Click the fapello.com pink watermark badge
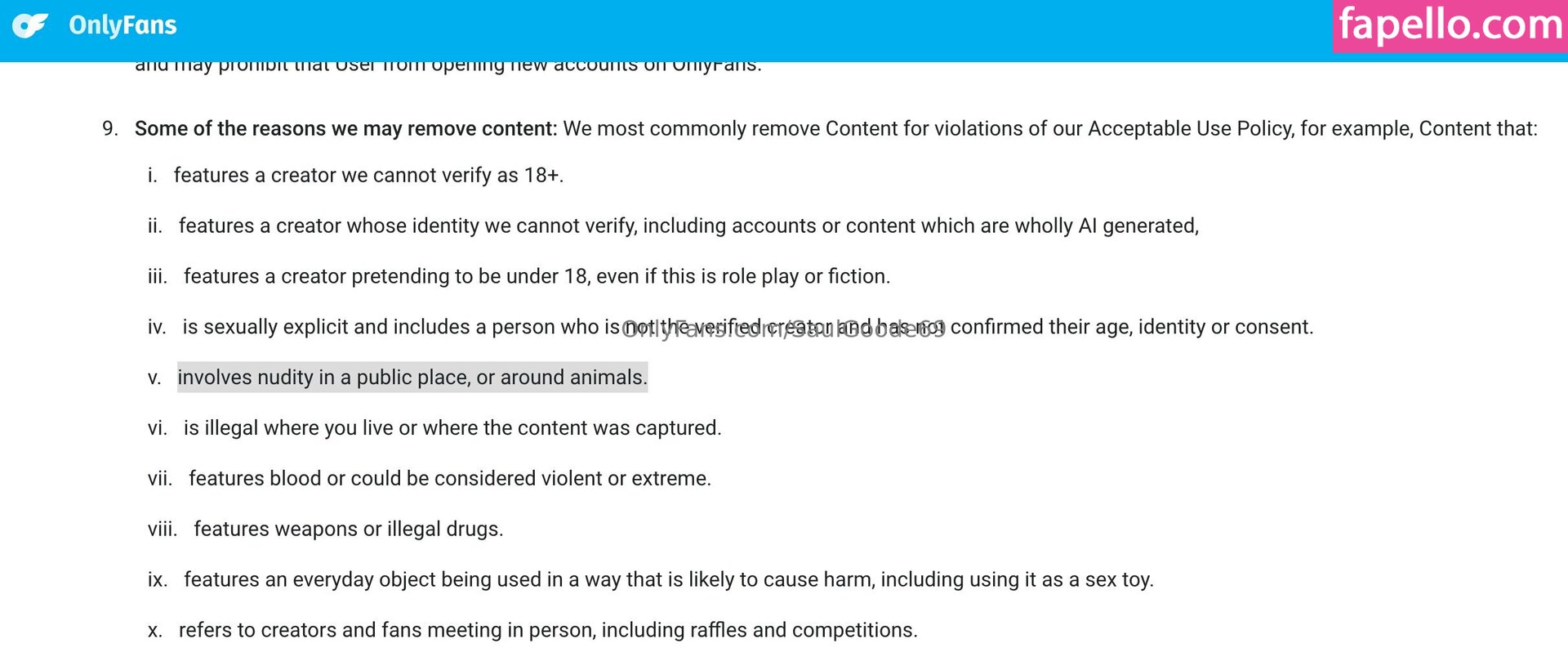1568x657 pixels. coord(1450,25)
